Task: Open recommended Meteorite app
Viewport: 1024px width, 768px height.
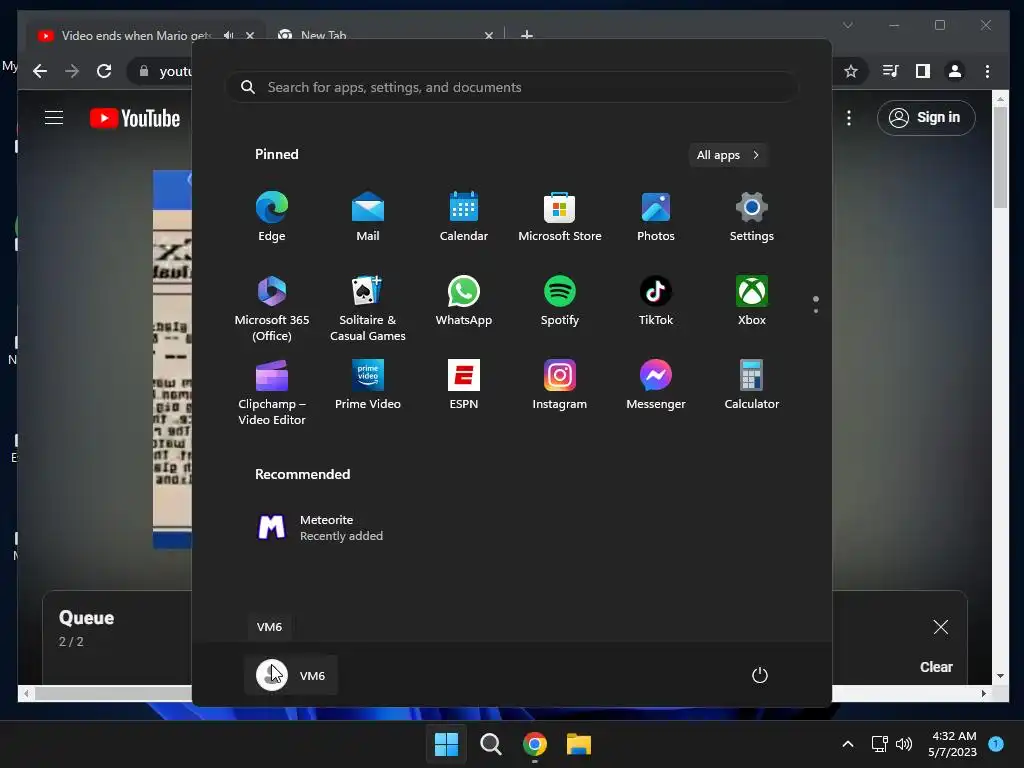Action: (320, 528)
